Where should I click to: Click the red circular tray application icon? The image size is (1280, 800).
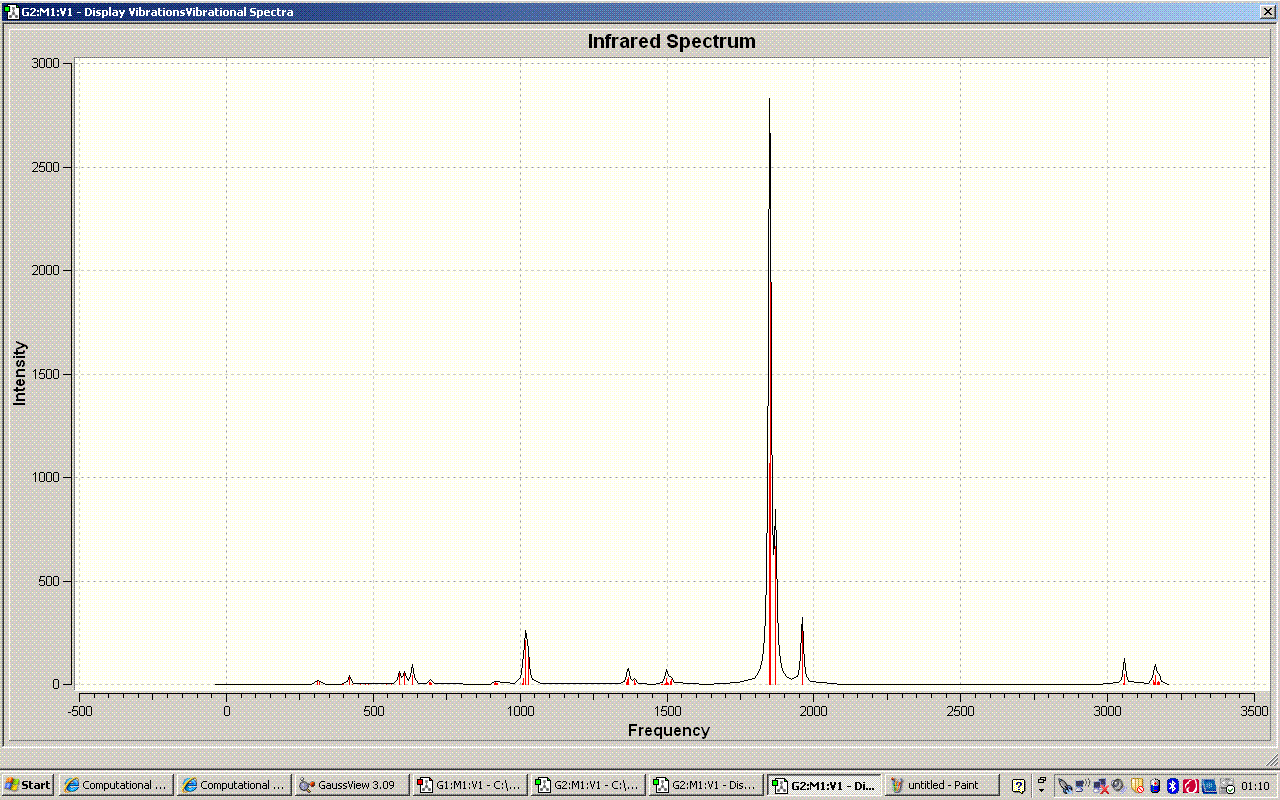pos(1191,786)
